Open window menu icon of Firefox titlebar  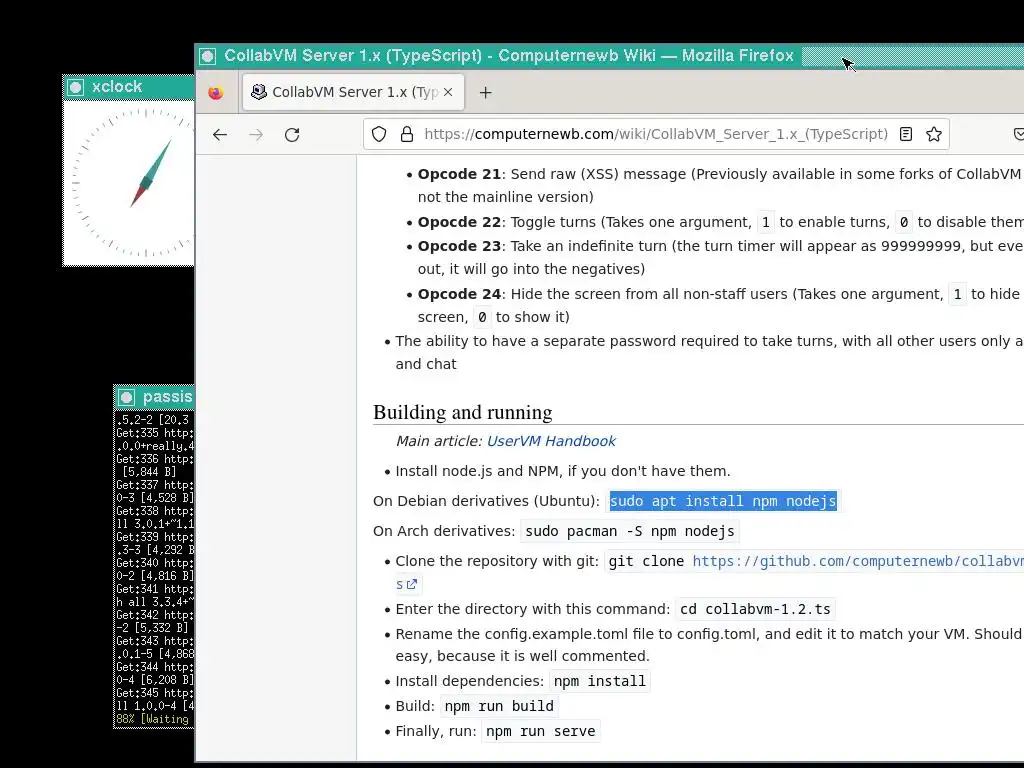208,56
